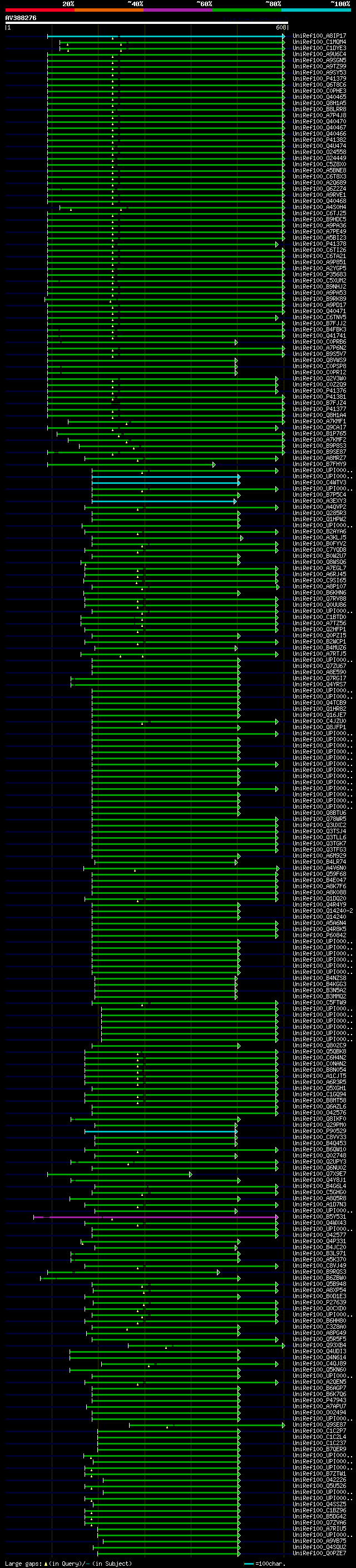
Task: Select the UniRef100_Q4P331 label
Action: click(x=319, y=1241)
